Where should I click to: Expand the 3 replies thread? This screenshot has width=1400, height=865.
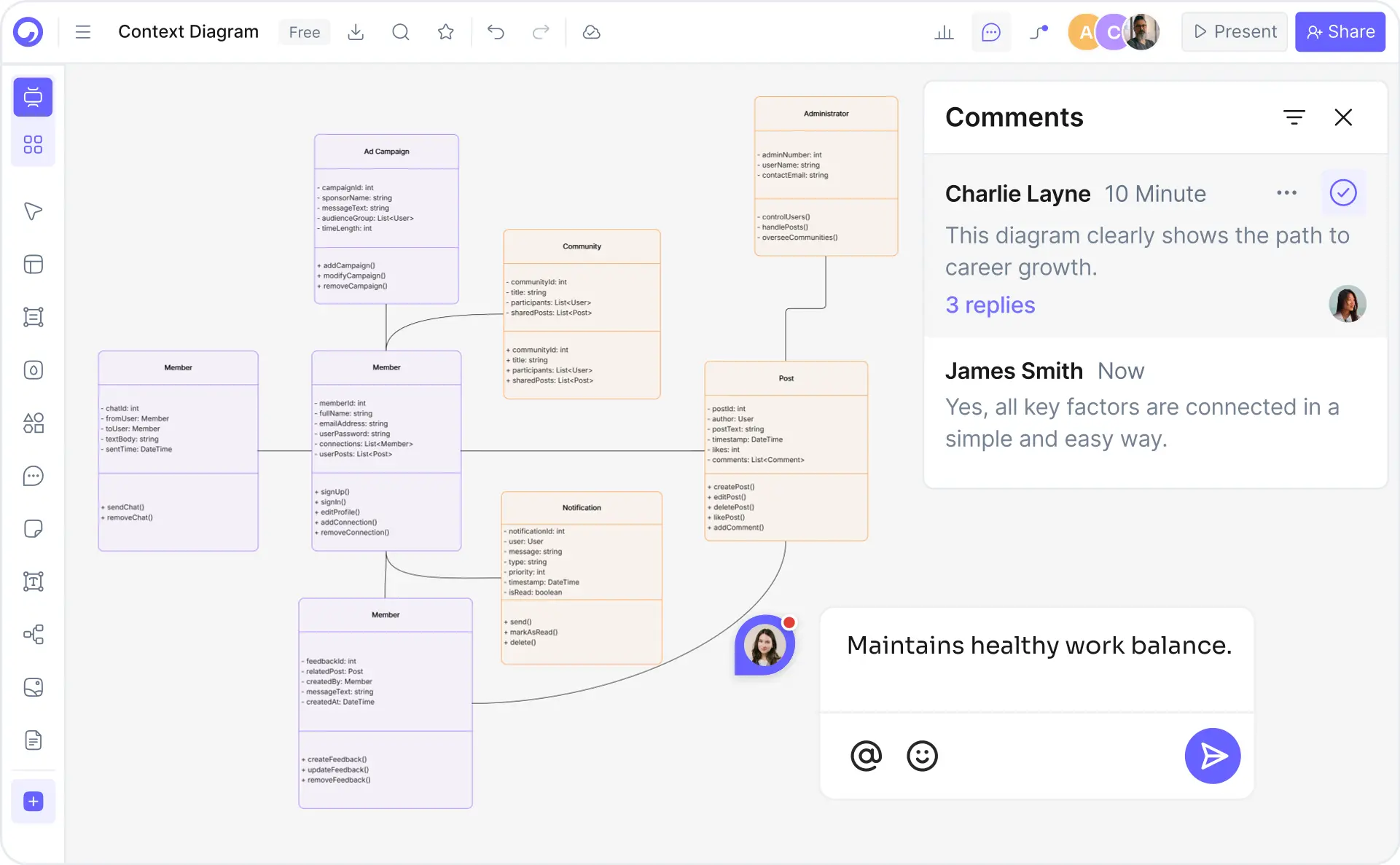coord(990,305)
